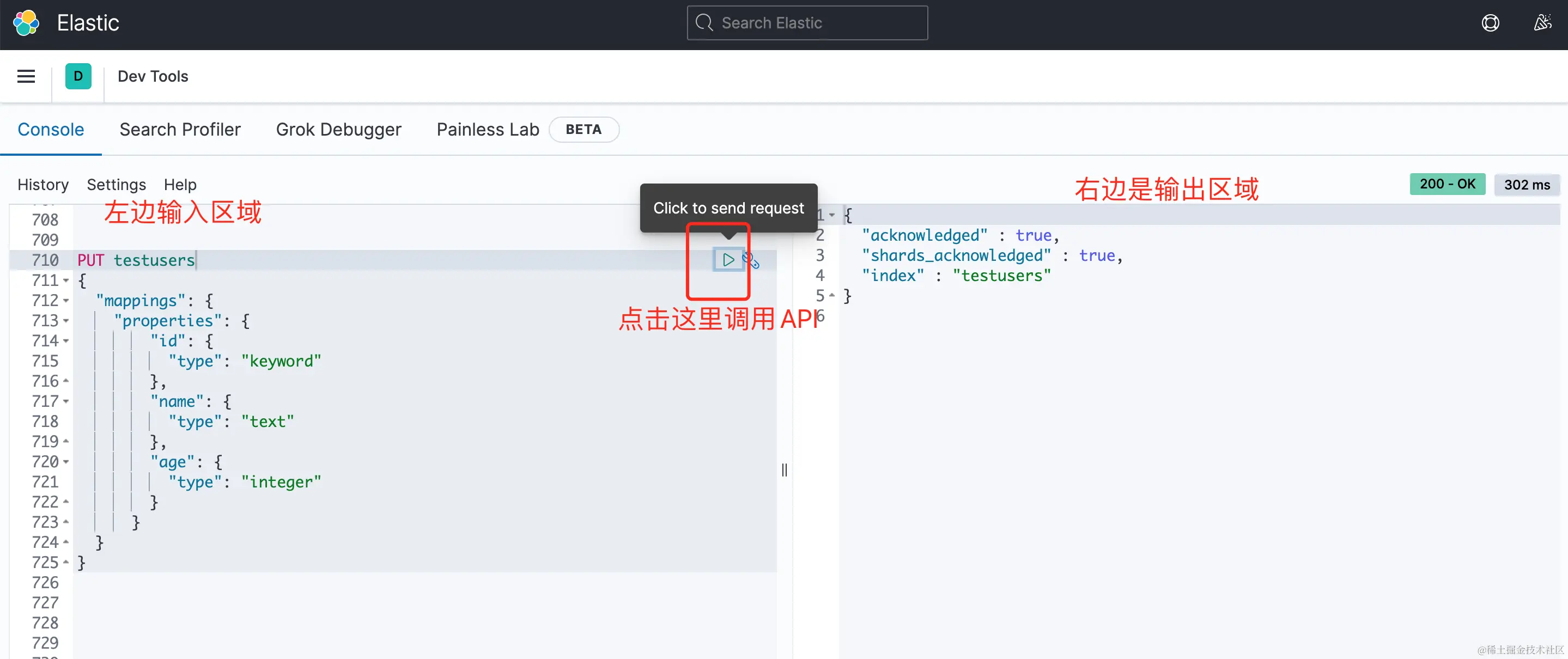Collapse the output JSON at line 1
This screenshot has height=659, width=1568.
pyautogui.click(x=831, y=215)
